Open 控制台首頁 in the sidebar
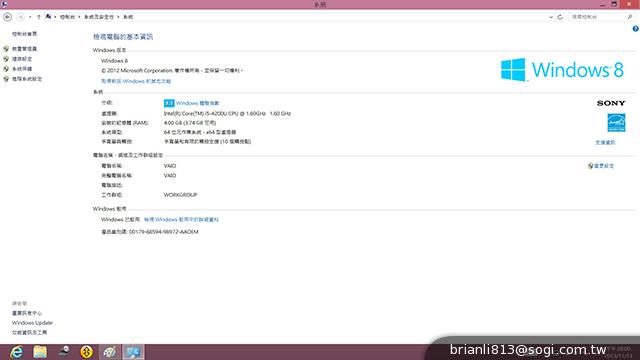The height and width of the screenshot is (360, 640). (x=24, y=34)
